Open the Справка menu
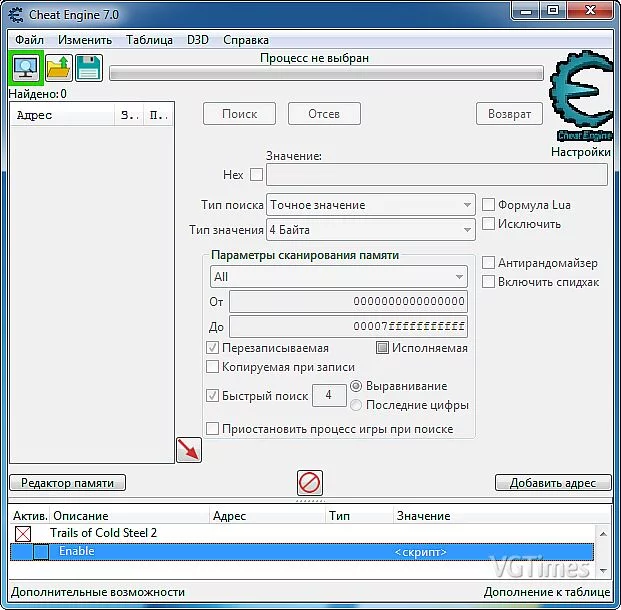This screenshot has width=621, height=610. (246, 40)
